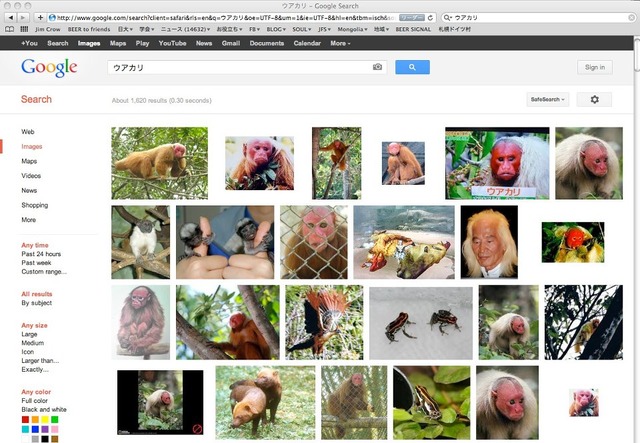This screenshot has height=443, width=640.
Task: Pick the green color swatch
Action: 55,420
